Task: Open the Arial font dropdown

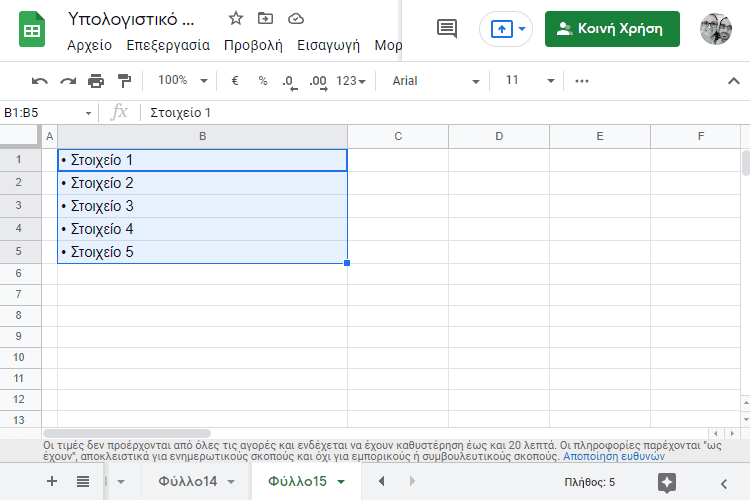Action: (x=435, y=81)
